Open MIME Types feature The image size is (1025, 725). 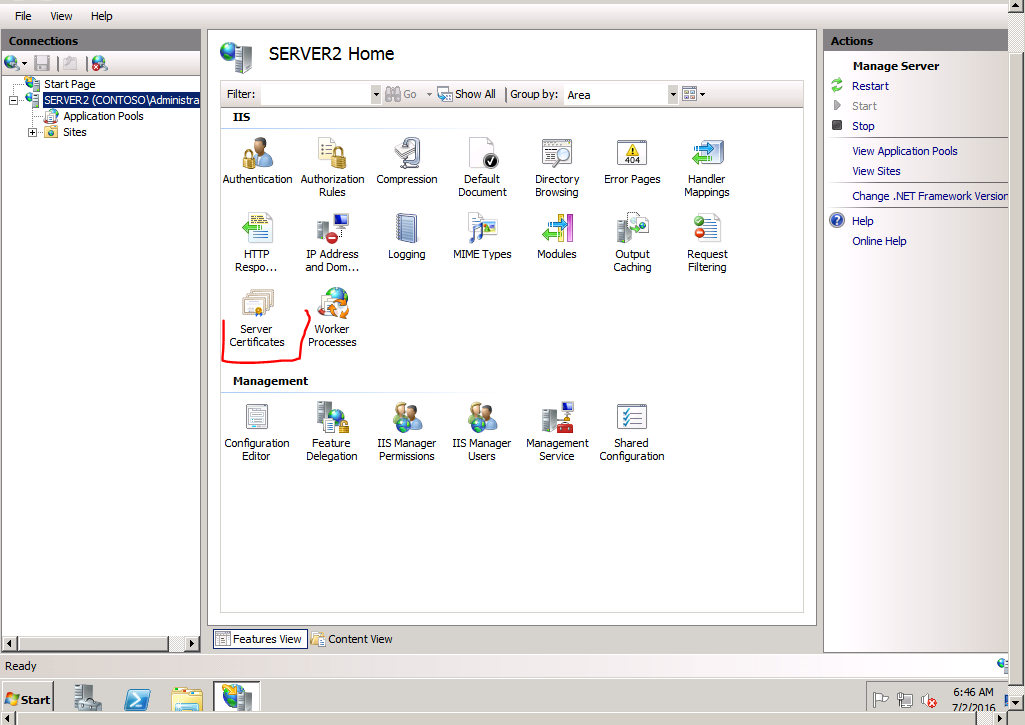pos(482,237)
